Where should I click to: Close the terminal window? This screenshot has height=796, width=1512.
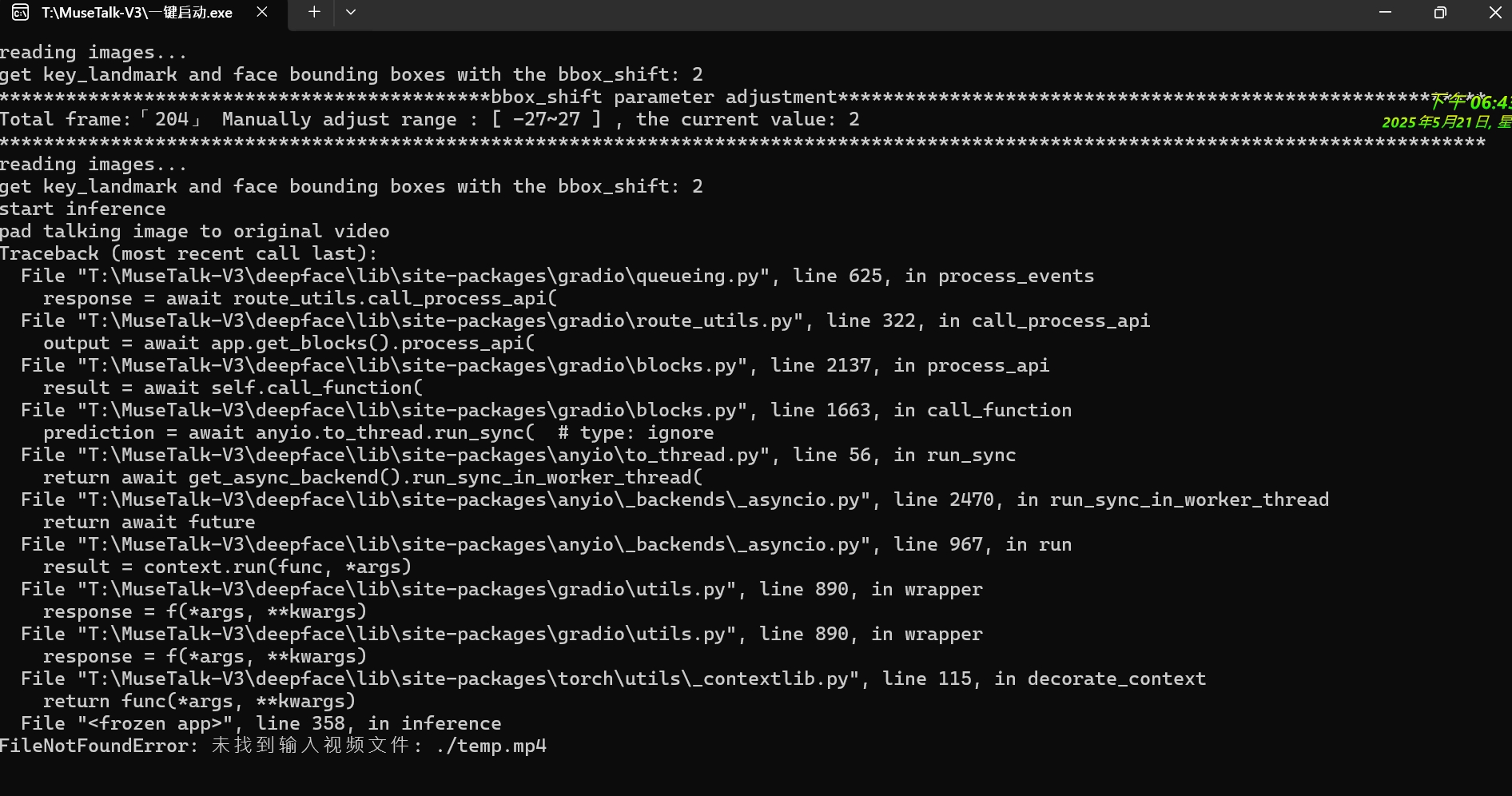click(x=1495, y=12)
